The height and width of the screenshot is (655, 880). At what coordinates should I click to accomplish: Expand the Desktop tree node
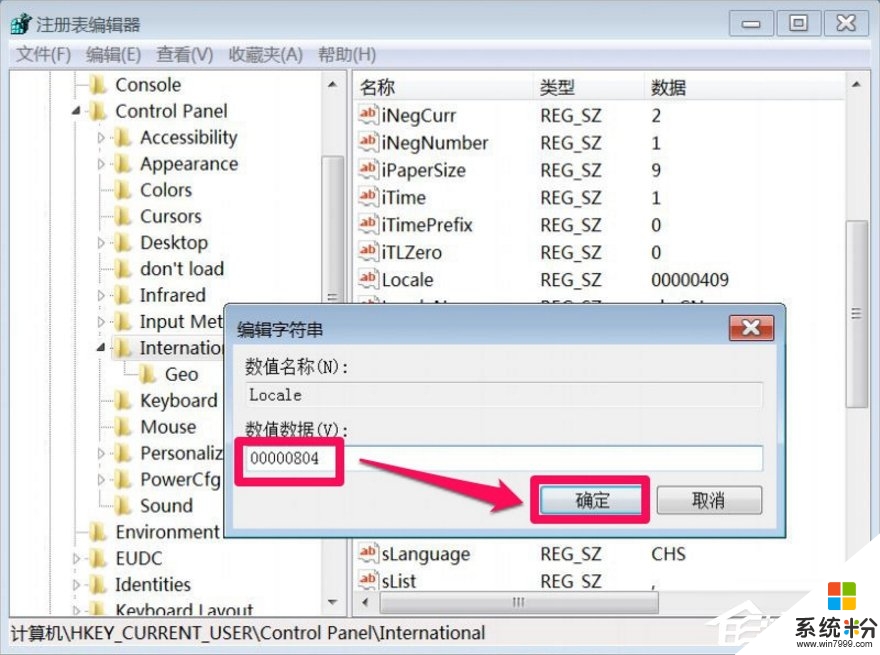click(101, 243)
